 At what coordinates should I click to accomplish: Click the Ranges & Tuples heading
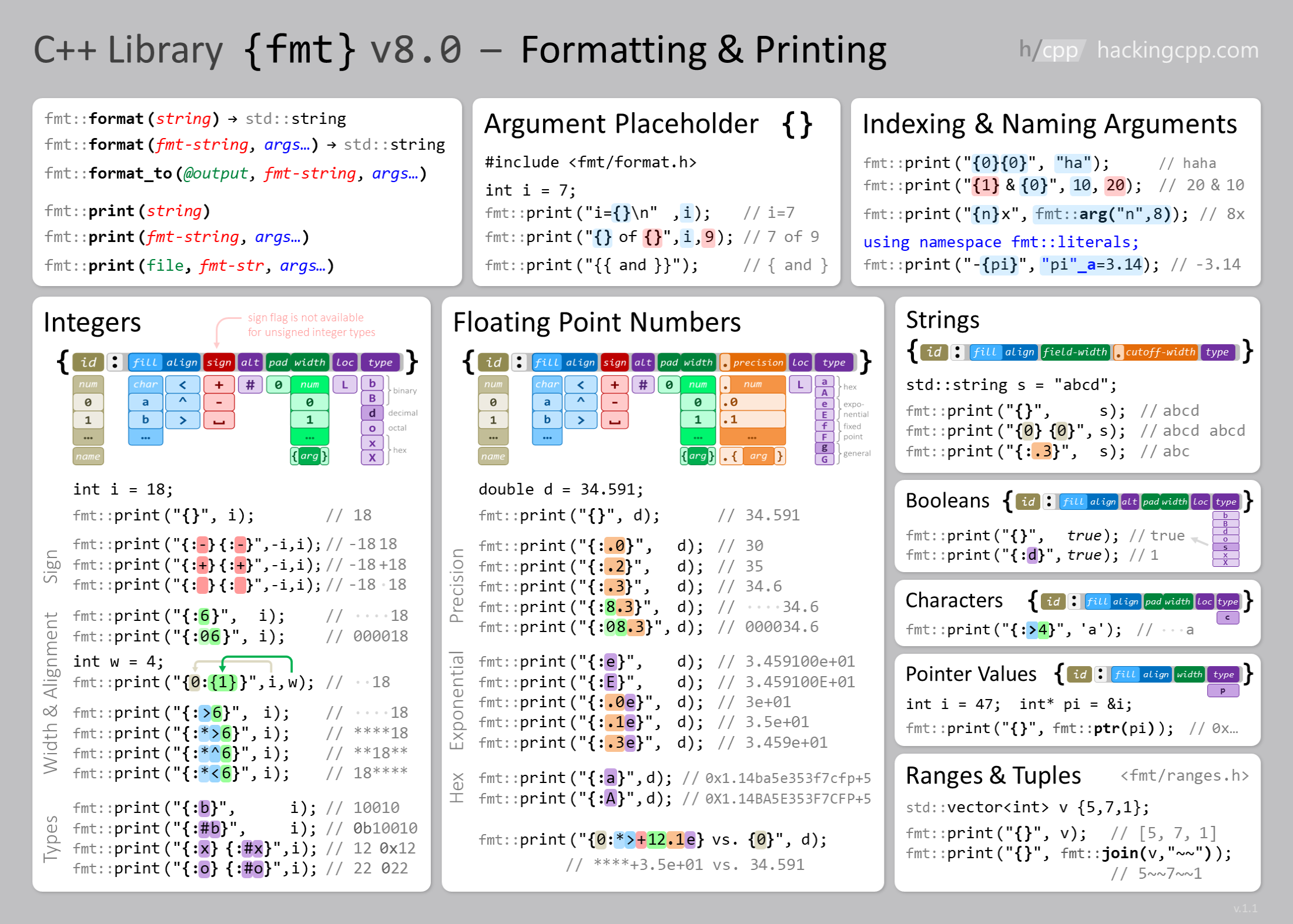tap(993, 775)
